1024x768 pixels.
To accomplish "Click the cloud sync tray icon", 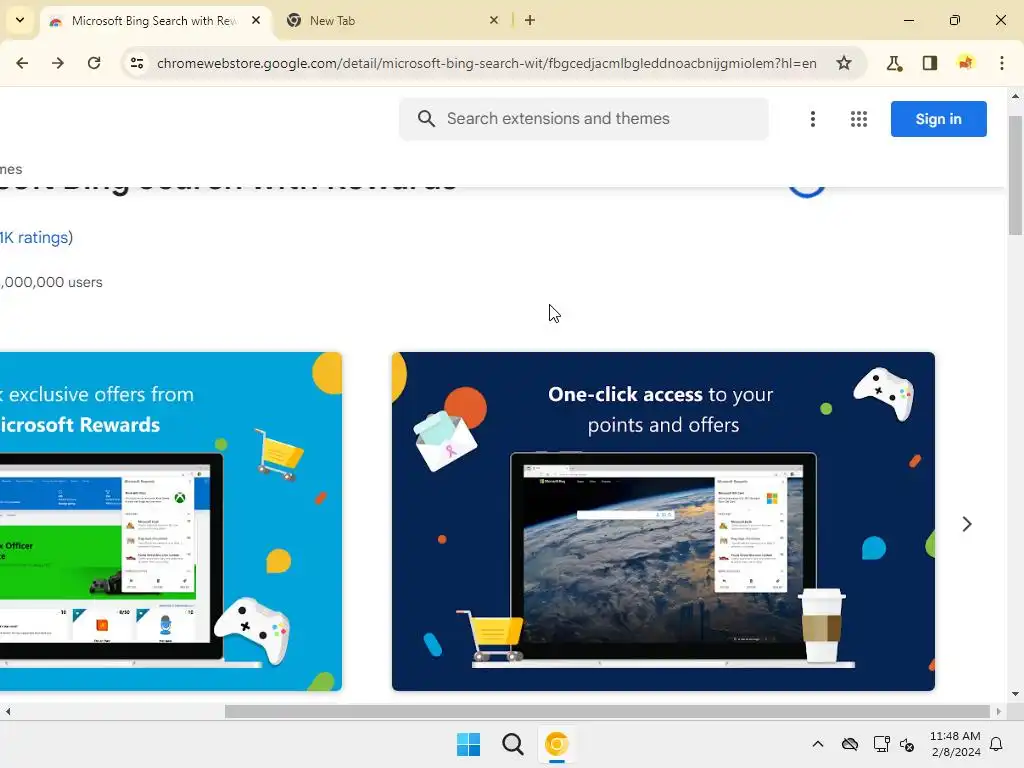I will 850,744.
